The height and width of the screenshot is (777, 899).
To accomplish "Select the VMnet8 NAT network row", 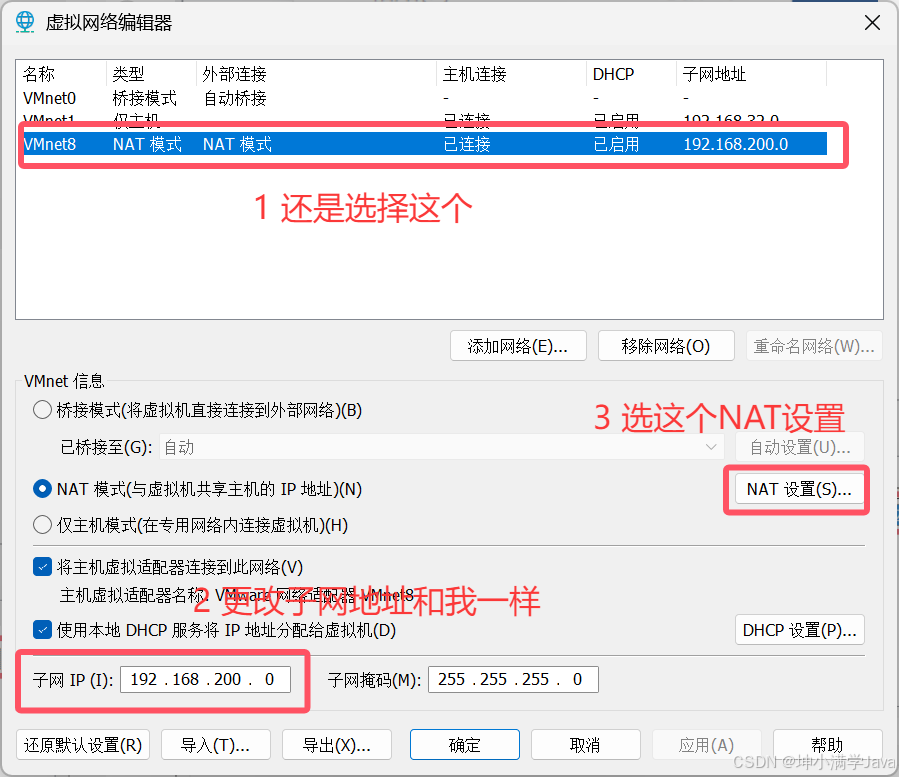I will 424,144.
